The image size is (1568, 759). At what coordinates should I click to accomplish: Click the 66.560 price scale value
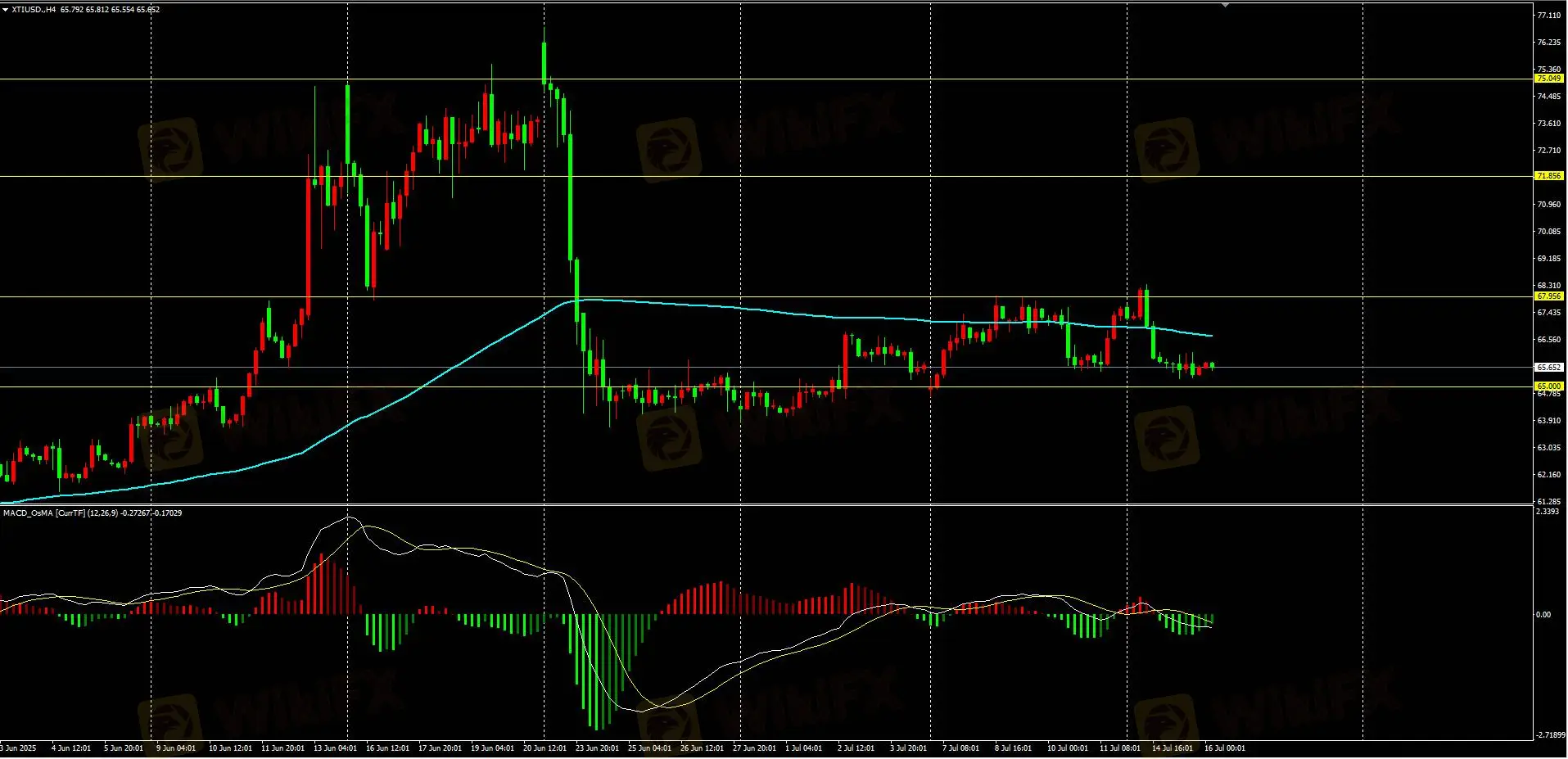click(x=1548, y=340)
